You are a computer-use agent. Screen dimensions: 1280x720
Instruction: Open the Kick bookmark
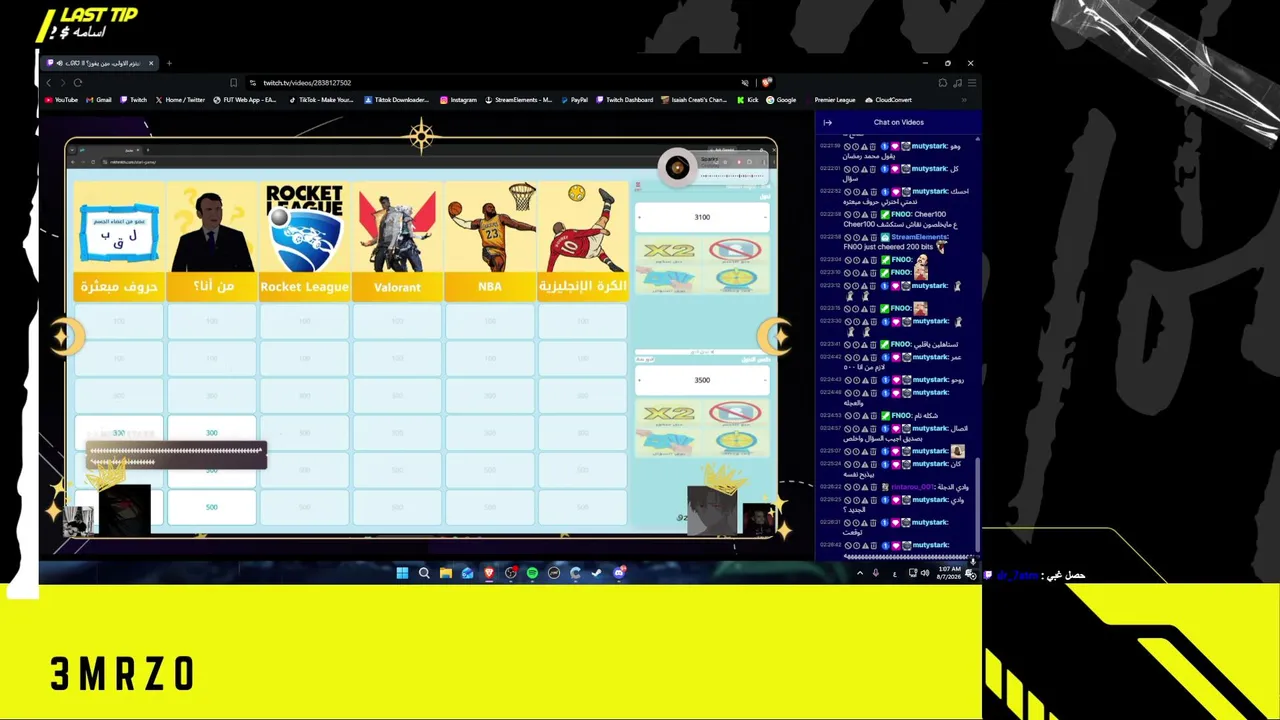(x=747, y=100)
